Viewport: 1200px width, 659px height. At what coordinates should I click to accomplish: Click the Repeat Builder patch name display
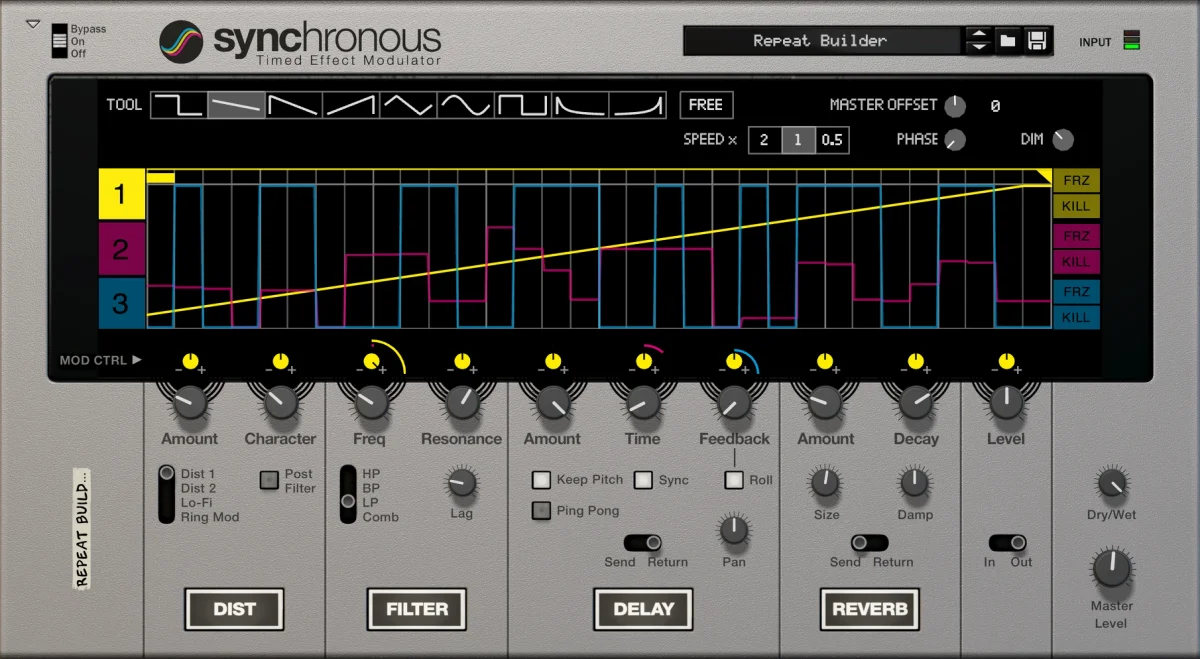pyautogui.click(x=821, y=41)
